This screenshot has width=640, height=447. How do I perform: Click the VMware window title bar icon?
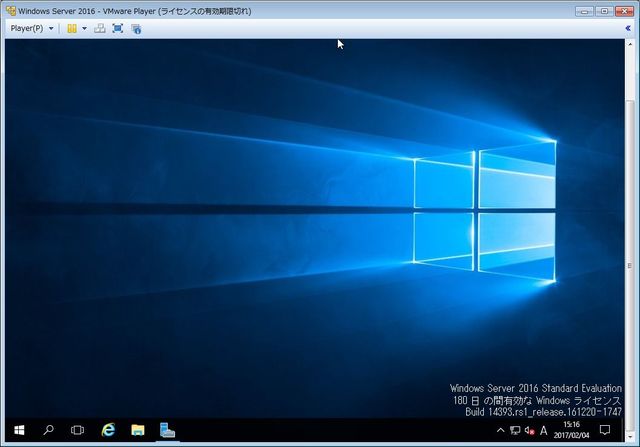(x=11, y=11)
